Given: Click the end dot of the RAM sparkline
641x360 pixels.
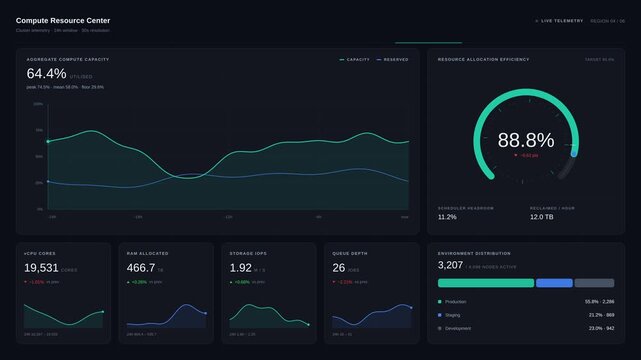Looking at the screenshot, I should coord(206,313).
